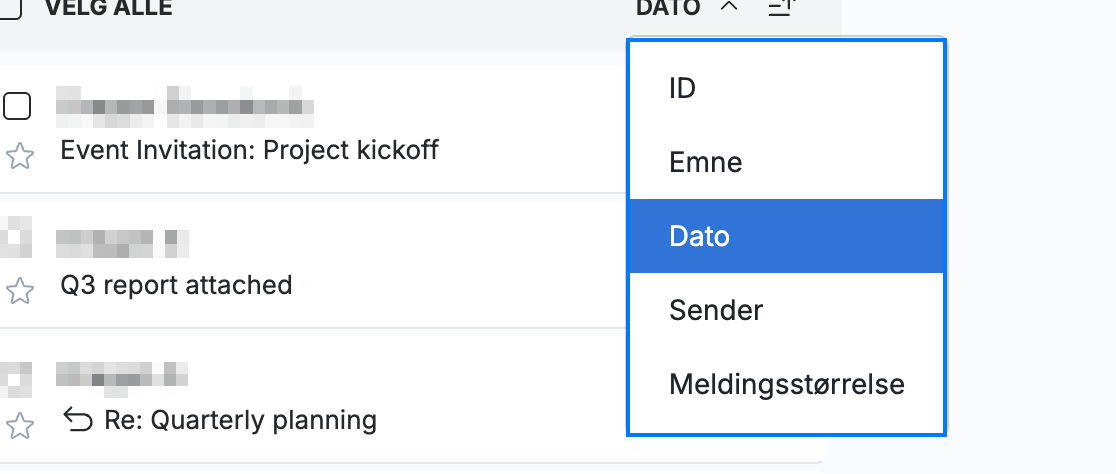1116x474 pixels.
Task: Choose Emne from the sort list
Action: coord(786,162)
